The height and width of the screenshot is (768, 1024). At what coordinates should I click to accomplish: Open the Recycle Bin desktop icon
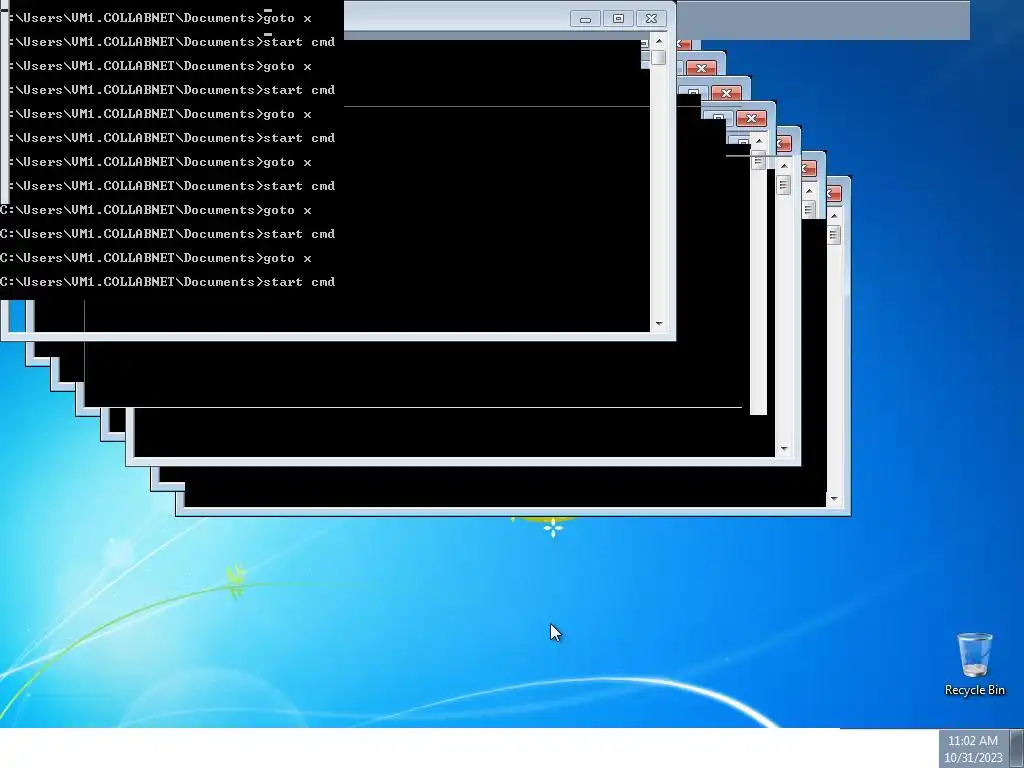[x=974, y=664]
